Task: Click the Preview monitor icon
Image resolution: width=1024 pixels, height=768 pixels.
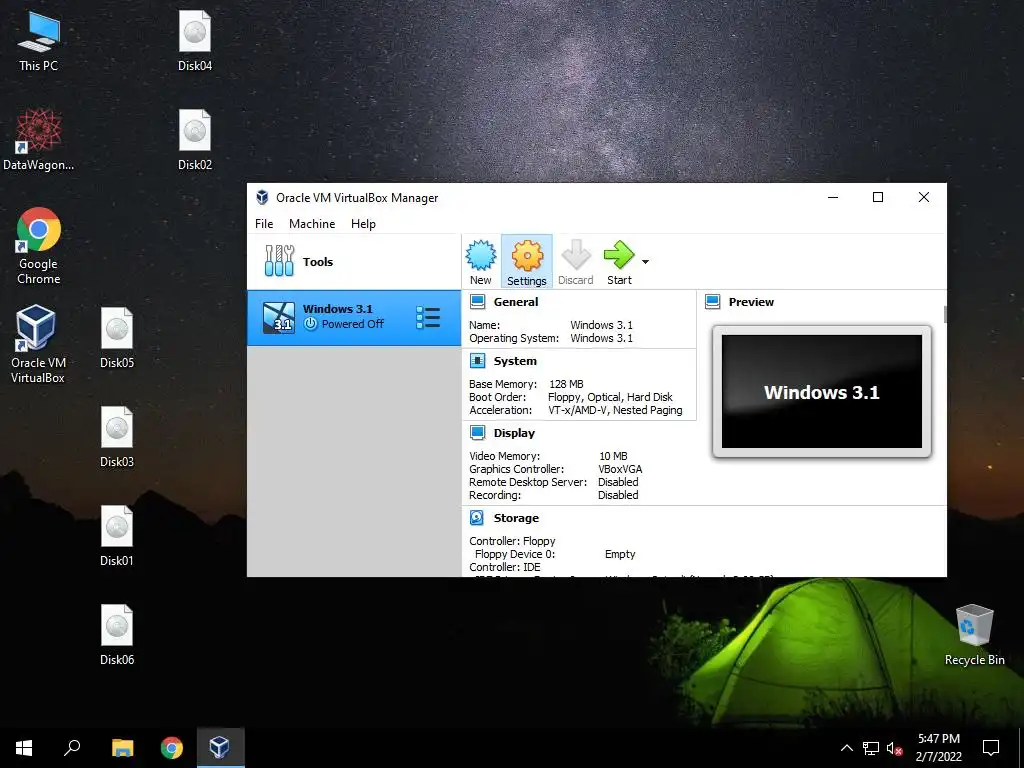Action: [x=712, y=302]
